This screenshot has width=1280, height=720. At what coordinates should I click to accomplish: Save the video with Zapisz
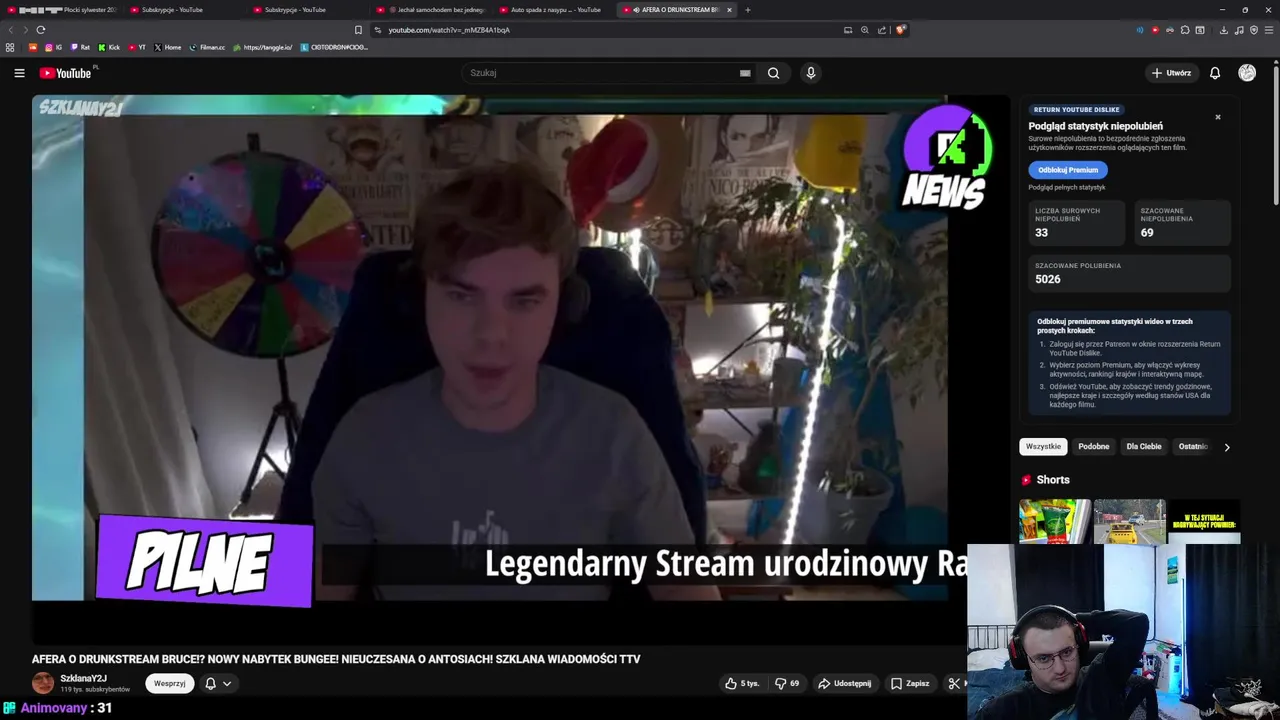tap(910, 684)
